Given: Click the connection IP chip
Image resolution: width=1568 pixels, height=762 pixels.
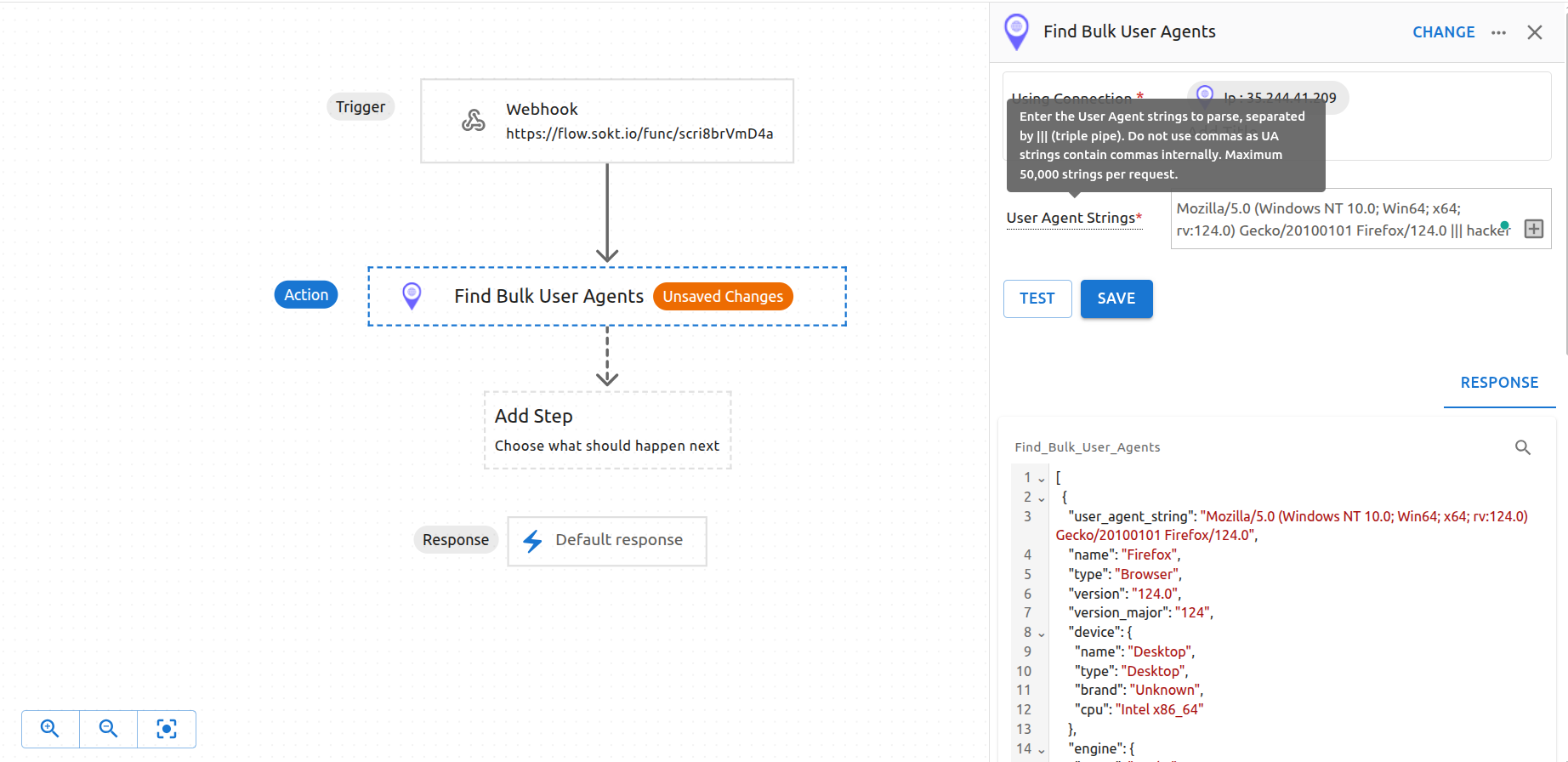Looking at the screenshot, I should 1268,97.
